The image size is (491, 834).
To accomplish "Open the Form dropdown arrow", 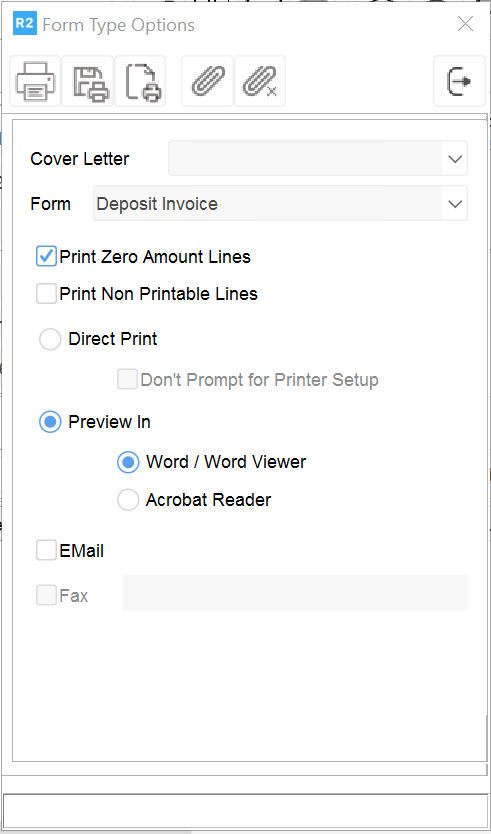I will (x=455, y=204).
